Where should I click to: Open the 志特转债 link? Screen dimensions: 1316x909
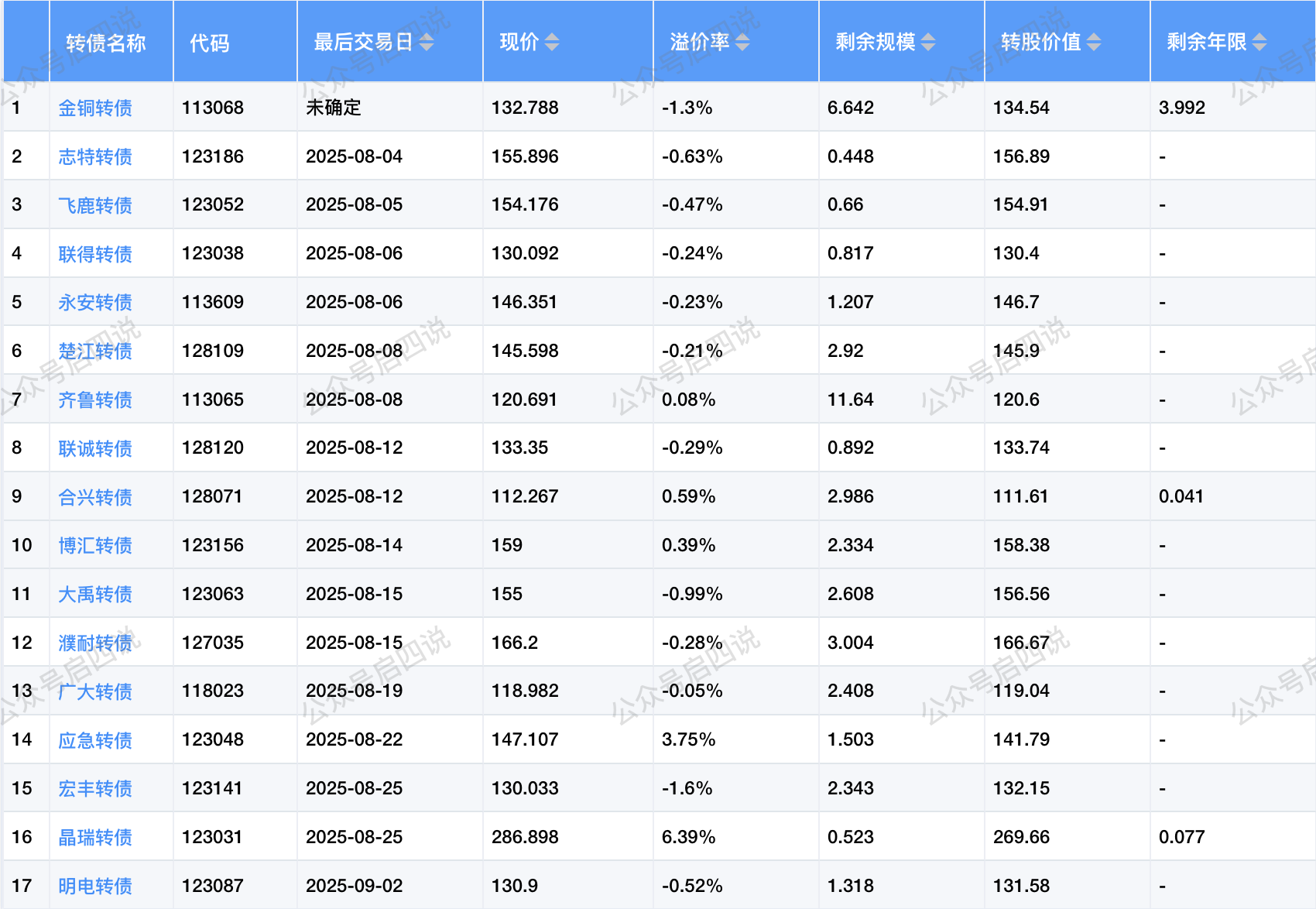(x=95, y=157)
